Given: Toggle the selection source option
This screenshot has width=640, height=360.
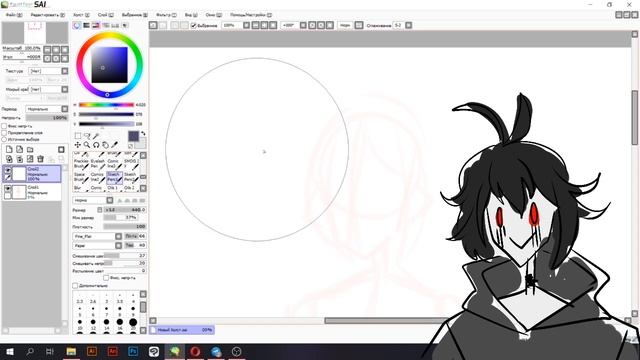Looking at the screenshot, I should point(4,139).
